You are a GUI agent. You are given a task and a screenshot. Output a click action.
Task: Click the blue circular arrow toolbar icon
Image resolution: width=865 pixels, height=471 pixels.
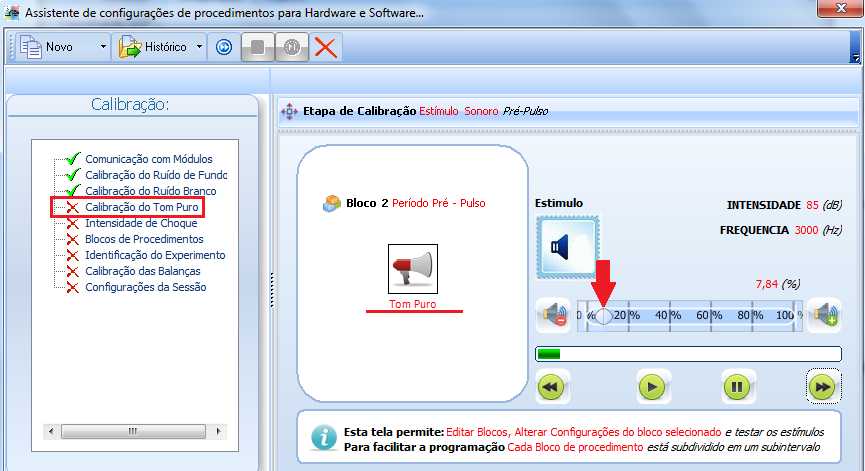224,47
